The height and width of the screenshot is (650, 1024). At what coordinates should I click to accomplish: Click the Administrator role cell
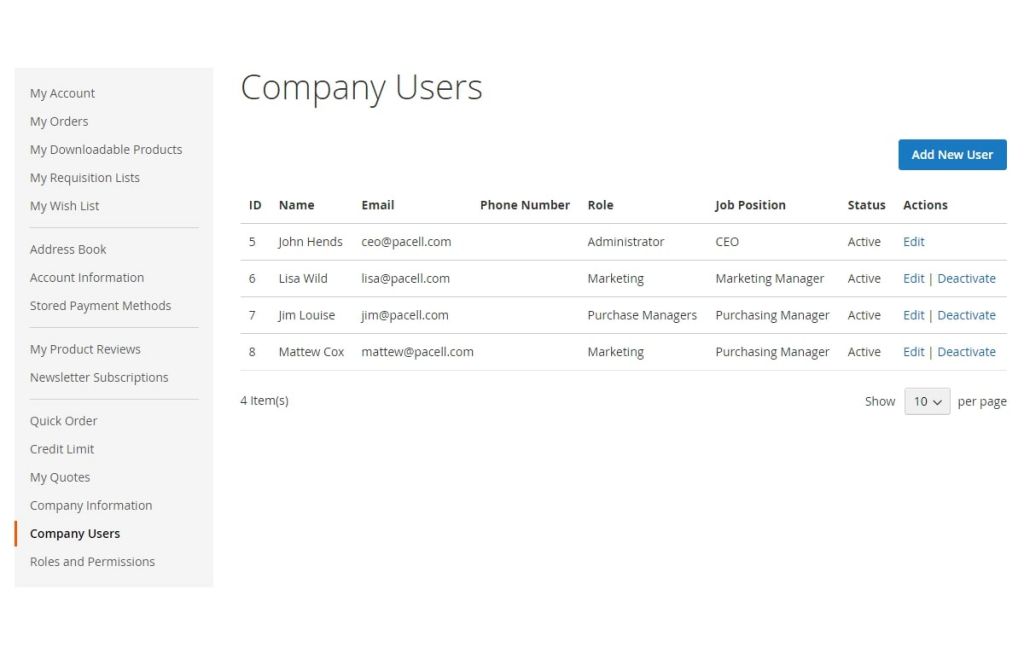[626, 242]
